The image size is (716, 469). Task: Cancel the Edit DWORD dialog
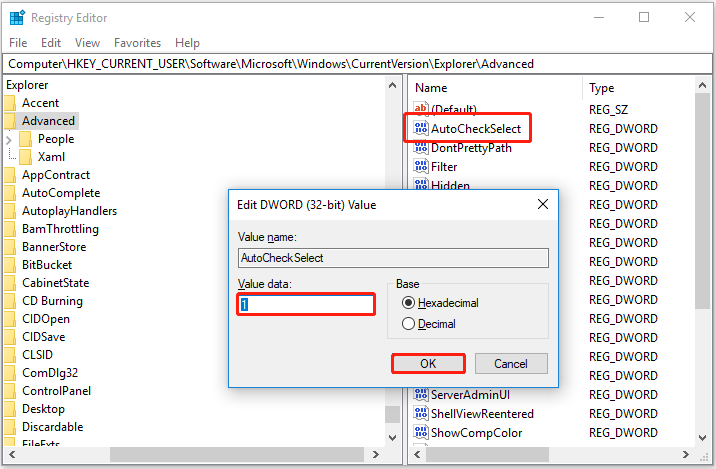pyautogui.click(x=511, y=364)
